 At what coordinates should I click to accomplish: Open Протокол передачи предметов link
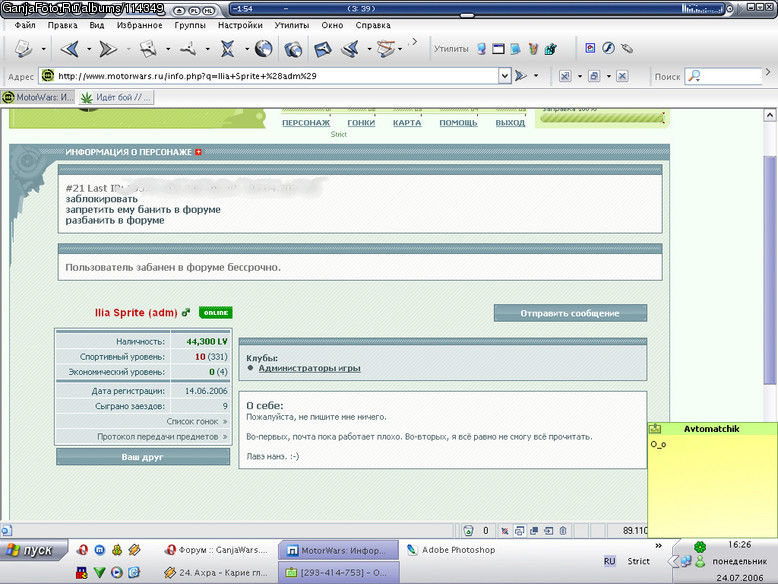click(162, 437)
